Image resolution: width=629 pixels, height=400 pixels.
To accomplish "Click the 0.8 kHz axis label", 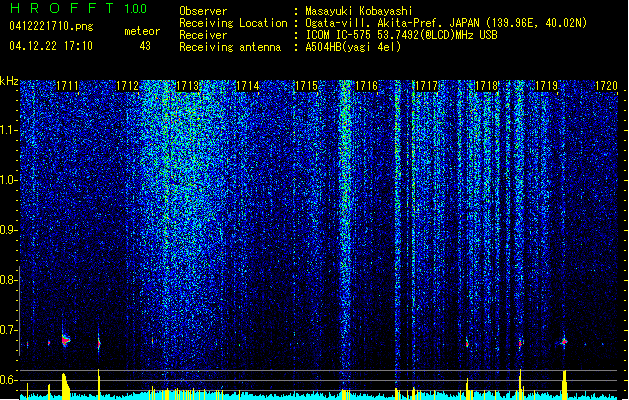I will tap(7, 280).
